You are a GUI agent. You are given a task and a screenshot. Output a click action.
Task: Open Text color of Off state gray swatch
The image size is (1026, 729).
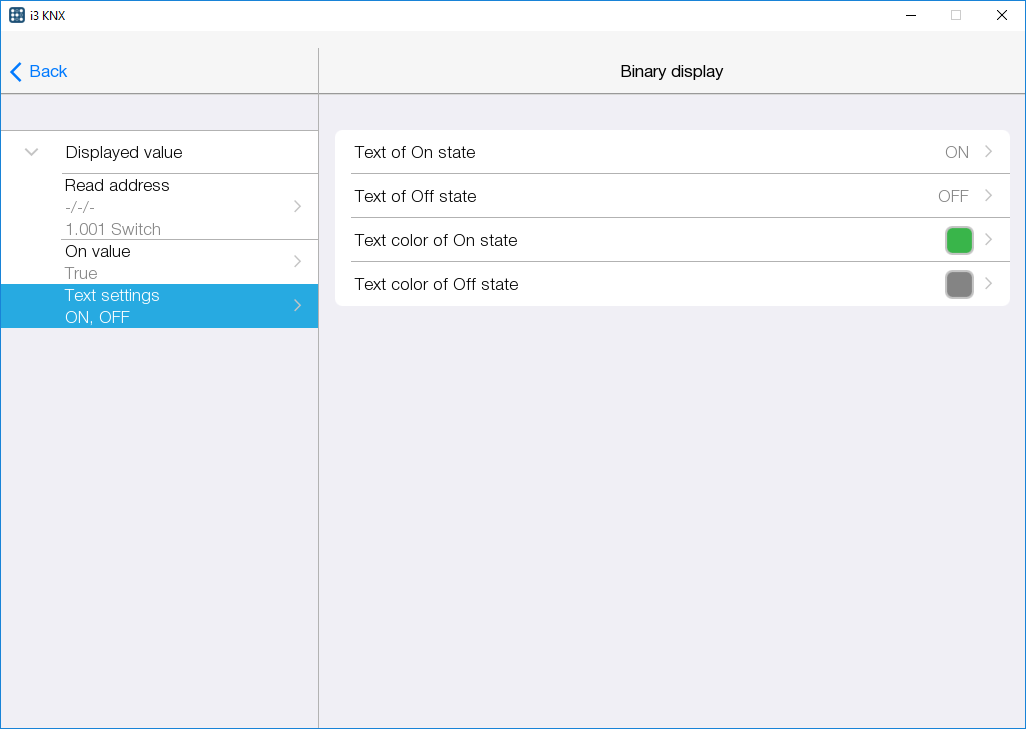(959, 284)
